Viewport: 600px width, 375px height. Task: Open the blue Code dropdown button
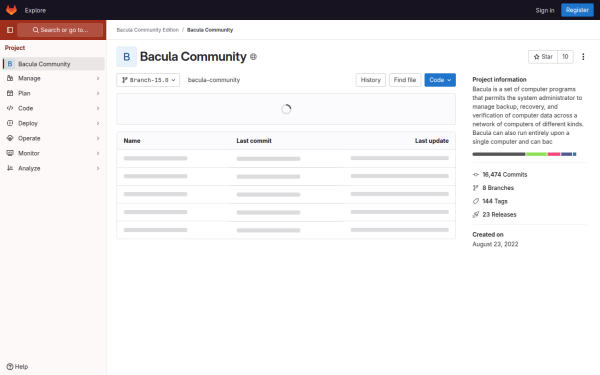pyautogui.click(x=440, y=80)
